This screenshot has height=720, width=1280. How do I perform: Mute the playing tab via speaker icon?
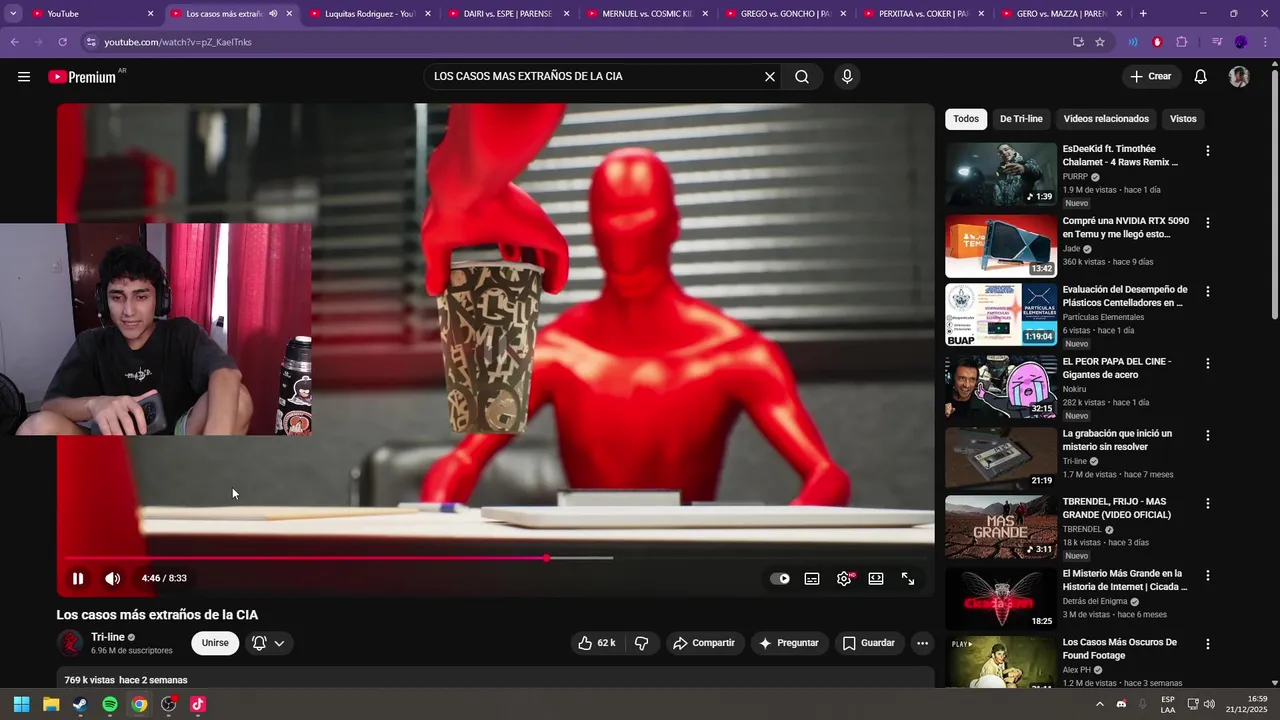click(x=273, y=14)
